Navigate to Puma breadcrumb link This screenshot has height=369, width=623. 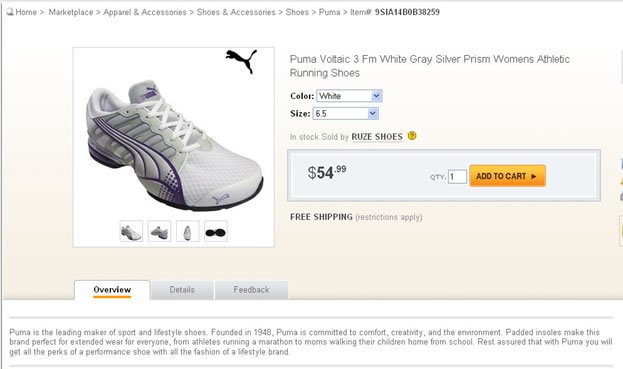pos(329,12)
